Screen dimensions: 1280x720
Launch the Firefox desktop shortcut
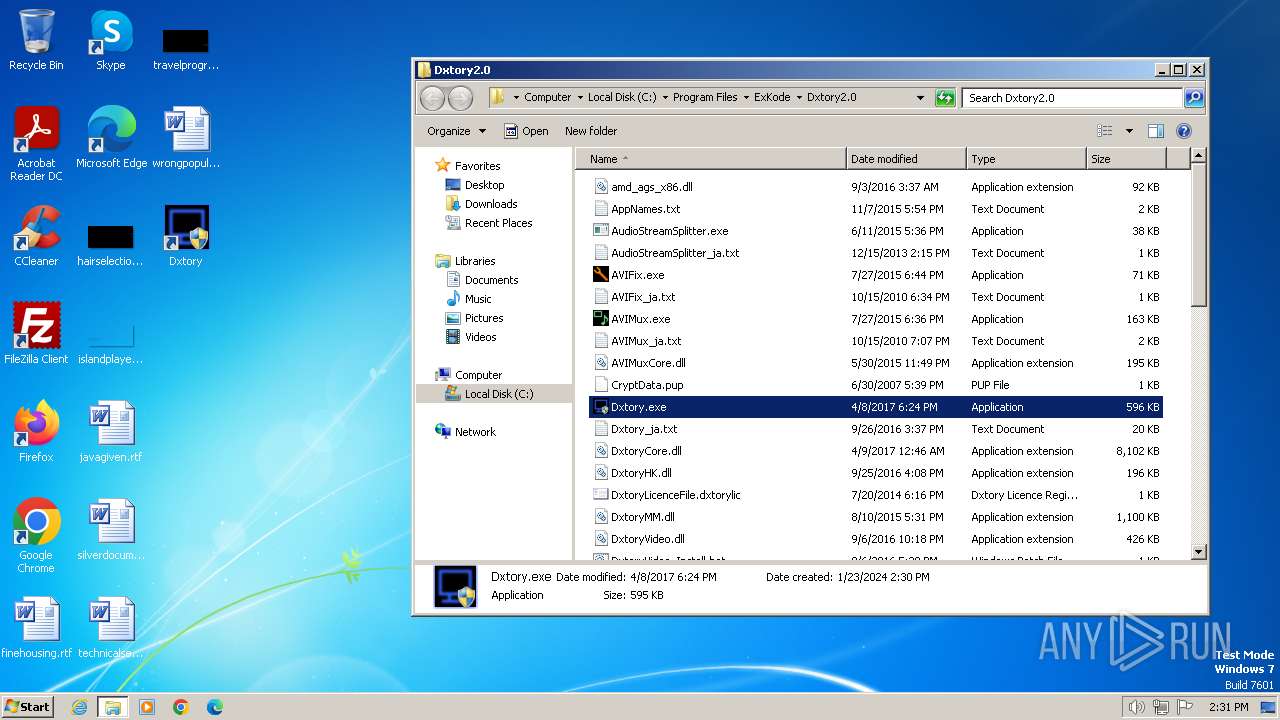point(36,431)
